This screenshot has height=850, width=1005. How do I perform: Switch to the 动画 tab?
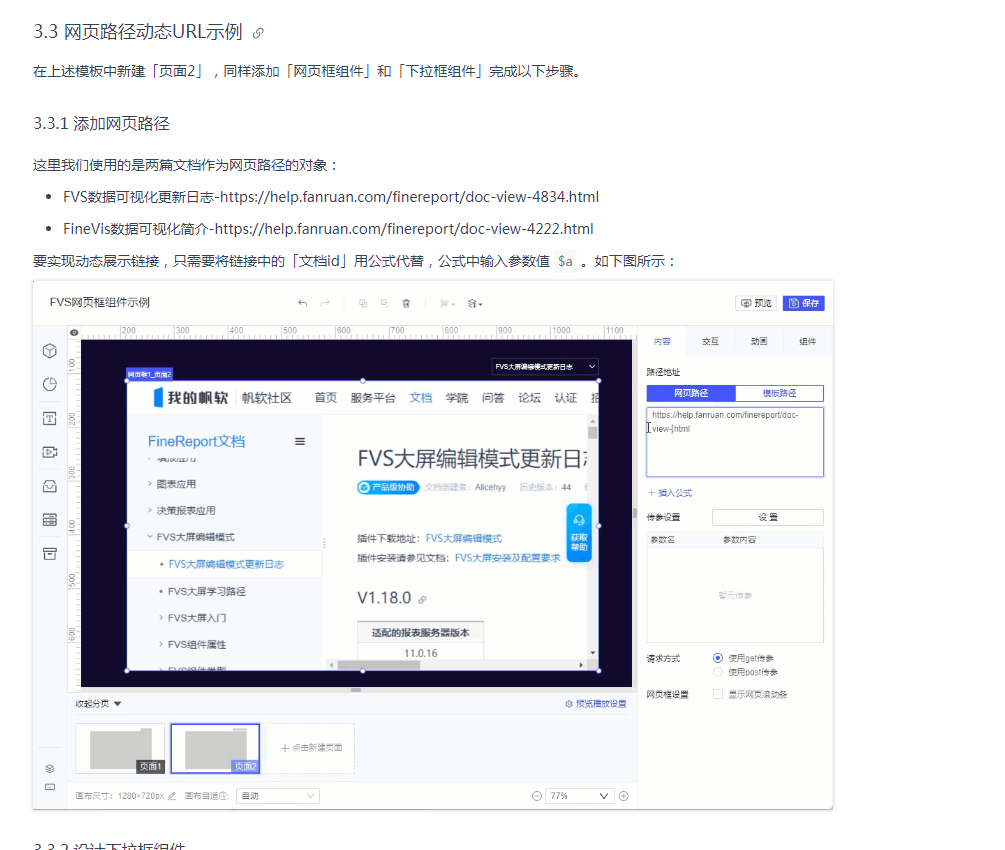759,342
